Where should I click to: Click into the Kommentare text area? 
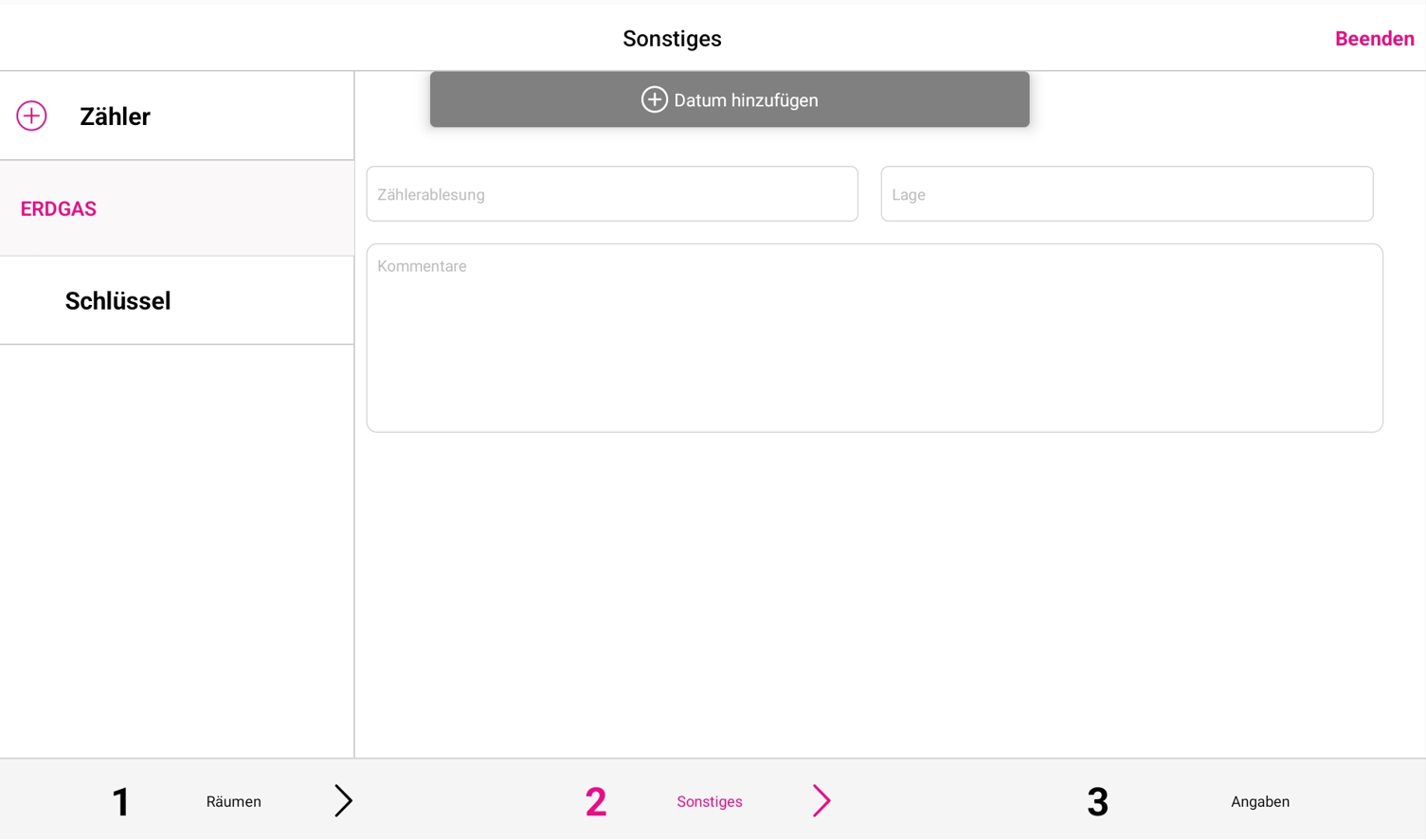pos(875,338)
